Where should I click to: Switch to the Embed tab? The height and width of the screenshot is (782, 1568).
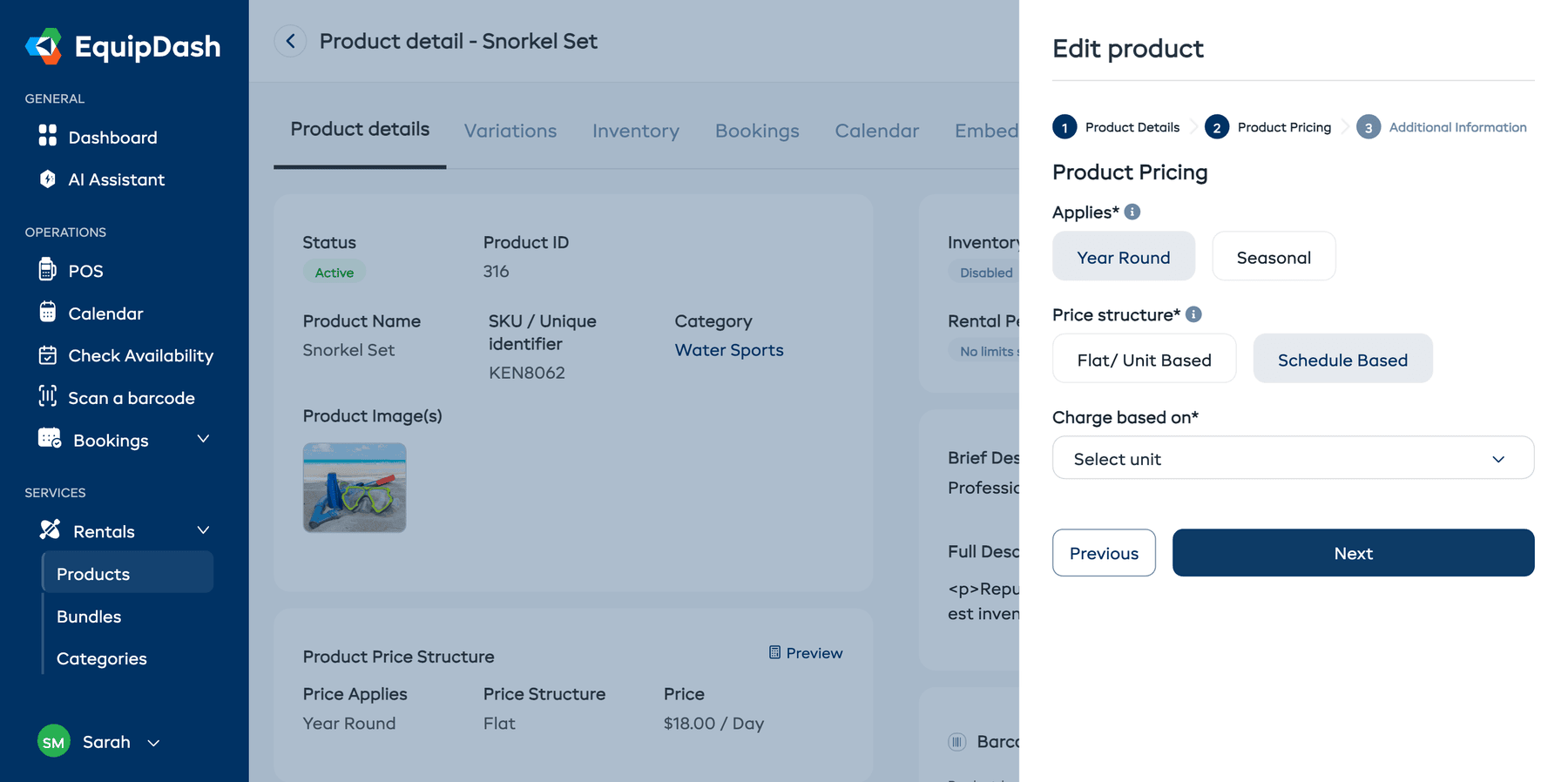point(986,131)
